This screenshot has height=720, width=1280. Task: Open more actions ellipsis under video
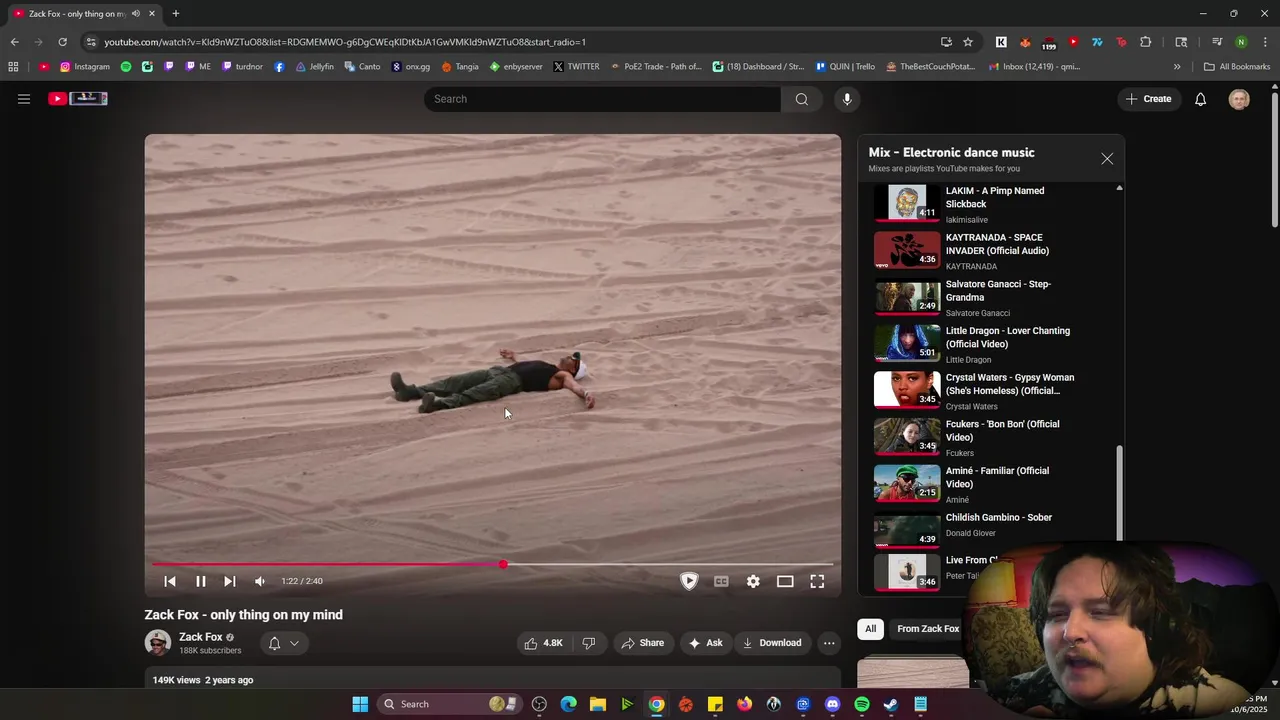(829, 643)
